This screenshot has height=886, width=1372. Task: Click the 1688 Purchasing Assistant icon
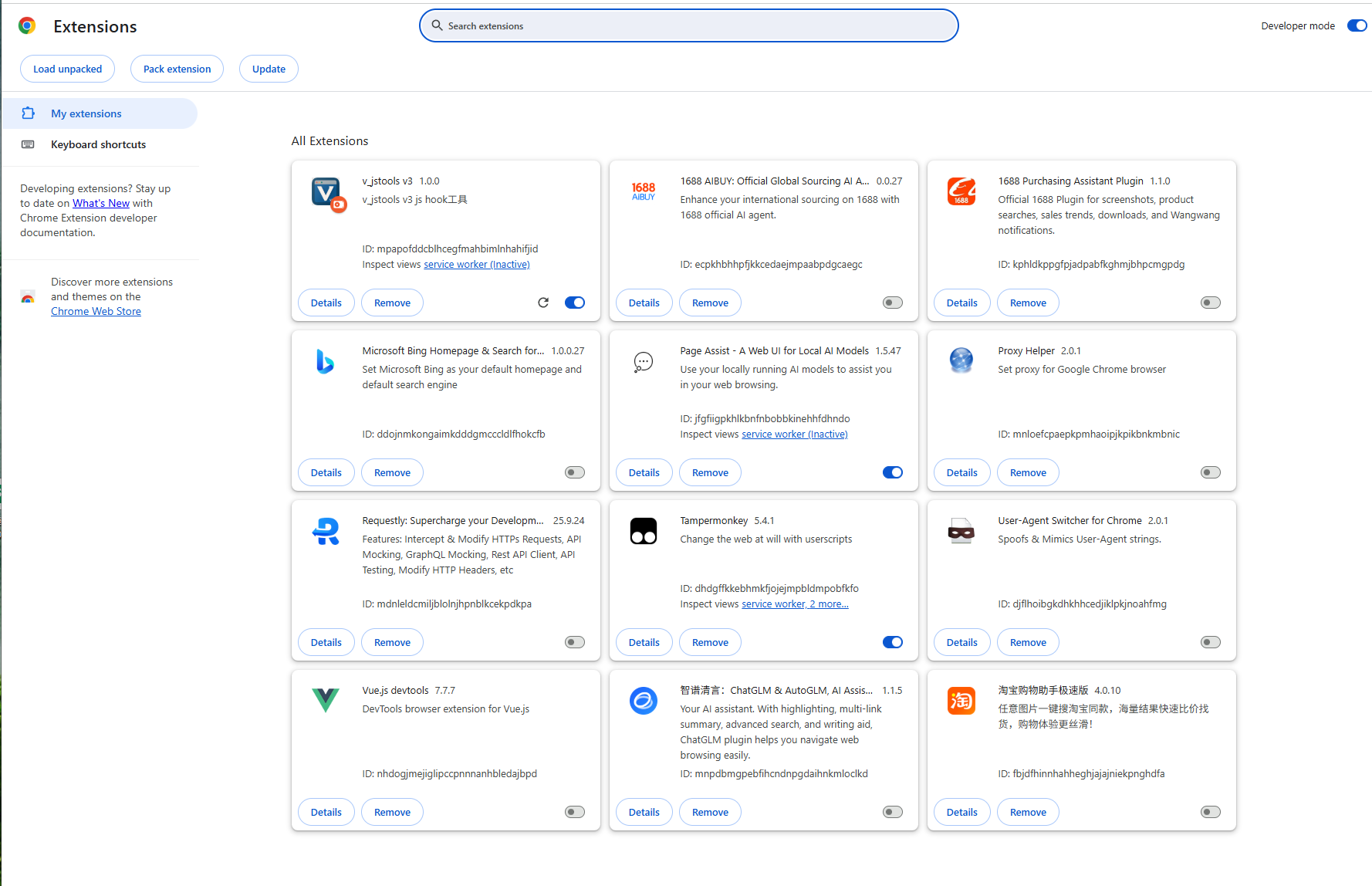(x=961, y=191)
